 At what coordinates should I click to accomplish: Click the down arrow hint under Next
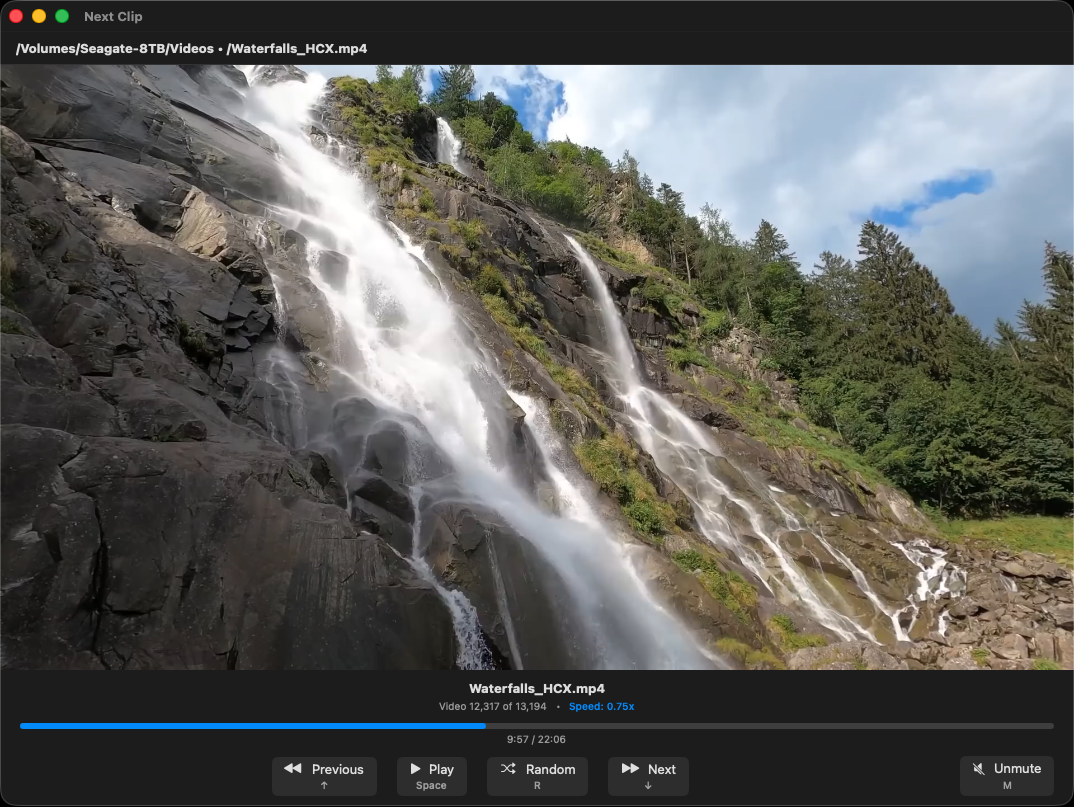click(x=648, y=786)
